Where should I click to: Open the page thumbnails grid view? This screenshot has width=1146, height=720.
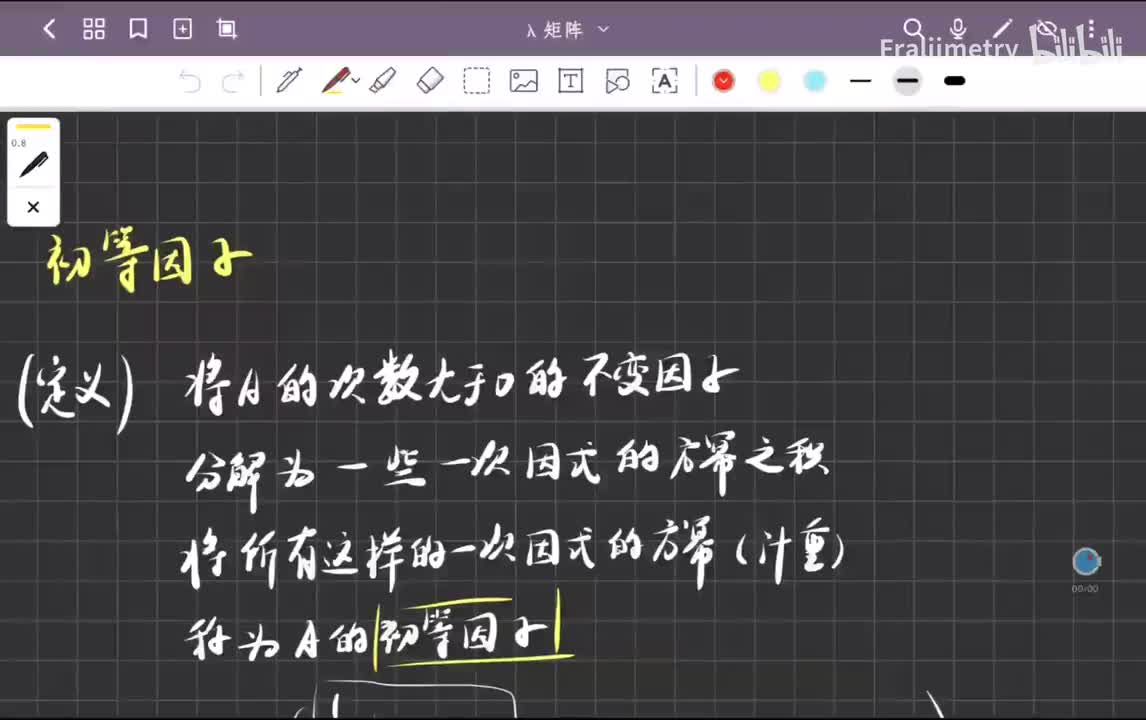[x=94, y=29]
